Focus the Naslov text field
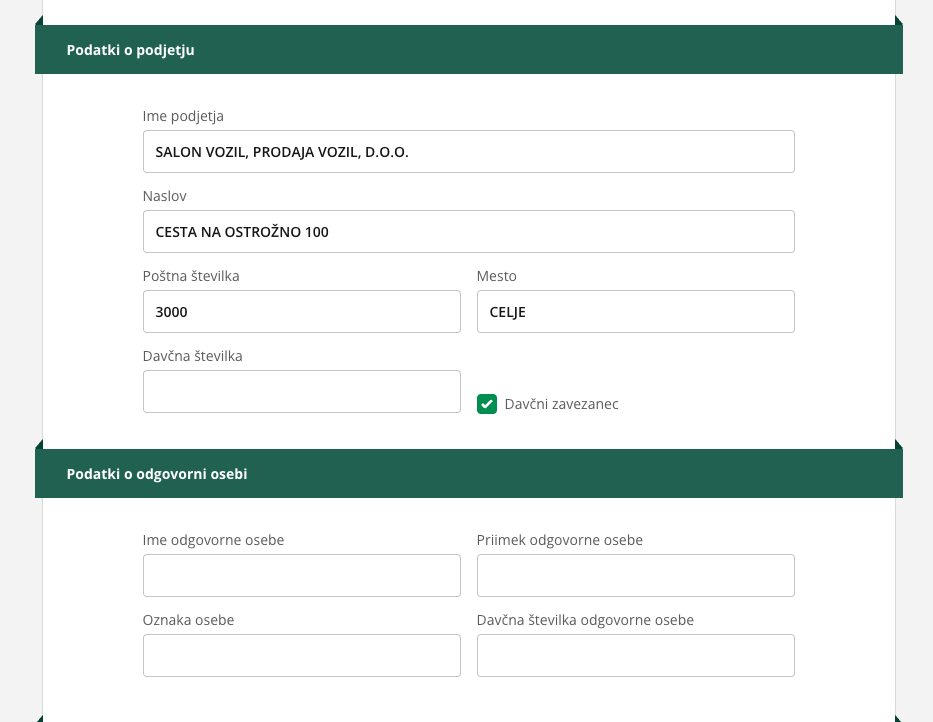The image size is (933, 722). click(x=468, y=232)
